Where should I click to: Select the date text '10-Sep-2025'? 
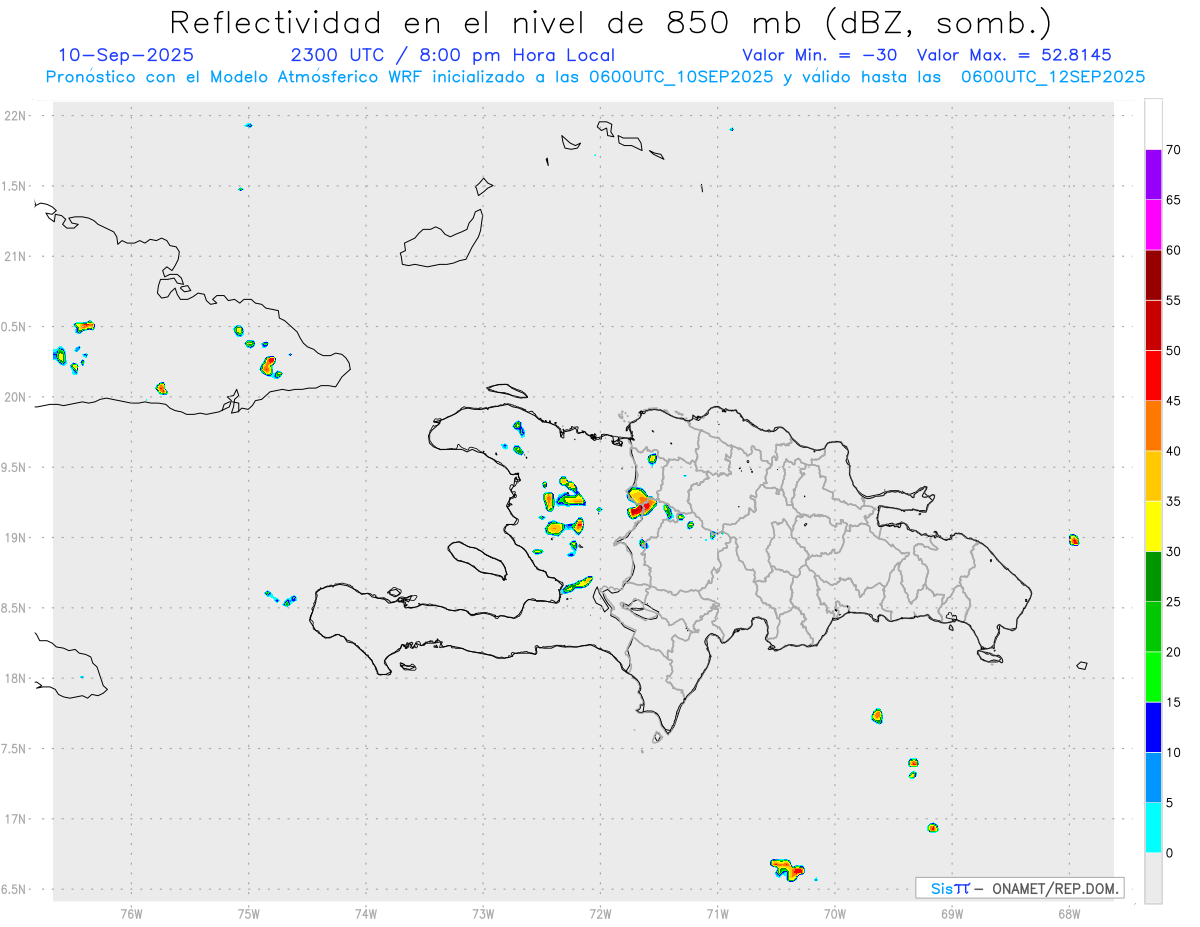126,55
